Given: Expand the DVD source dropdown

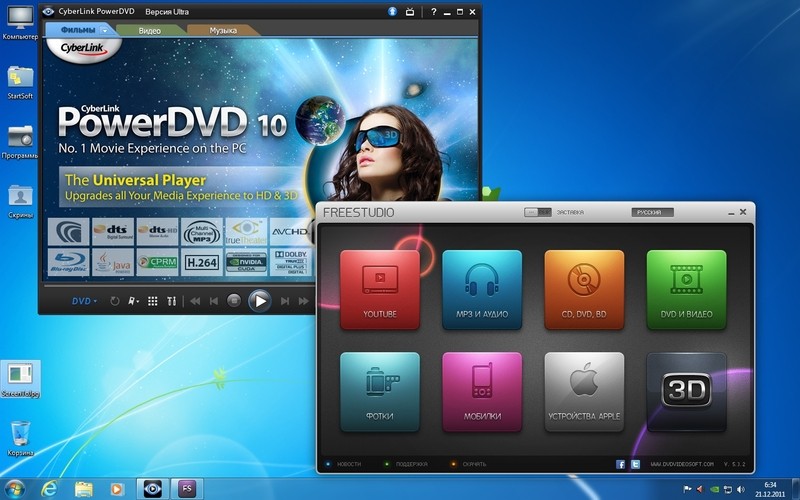Looking at the screenshot, I should pos(84,302).
